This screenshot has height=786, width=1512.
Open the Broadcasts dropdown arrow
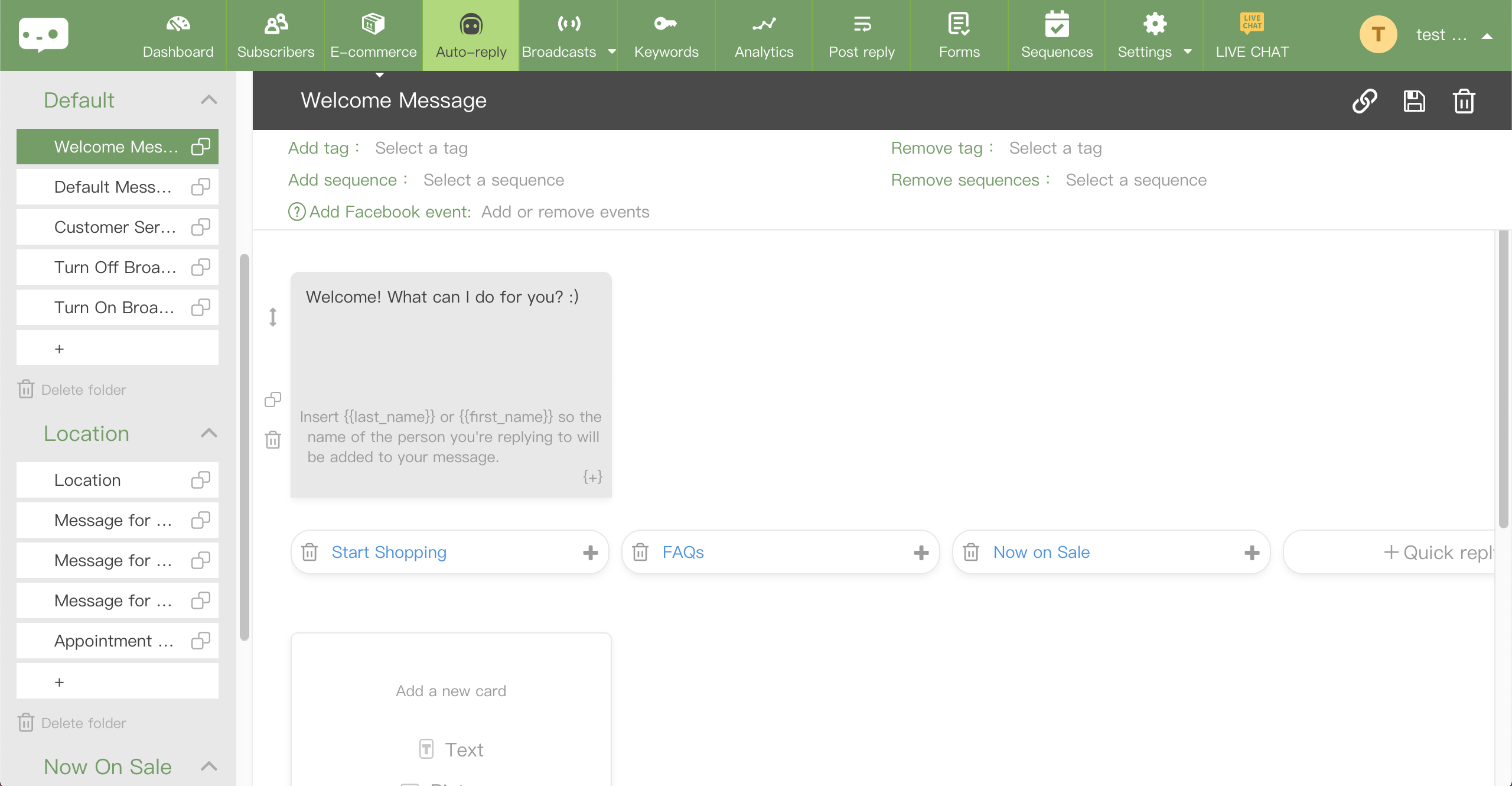pos(612,52)
